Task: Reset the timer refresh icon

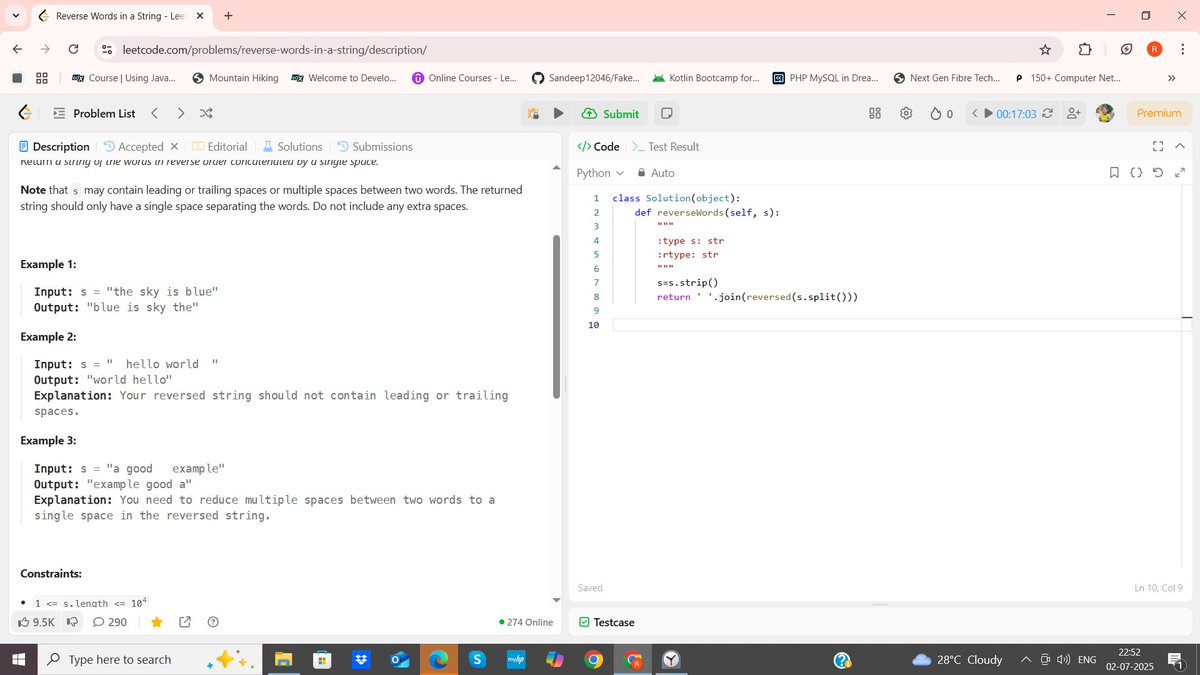Action: (x=1047, y=114)
